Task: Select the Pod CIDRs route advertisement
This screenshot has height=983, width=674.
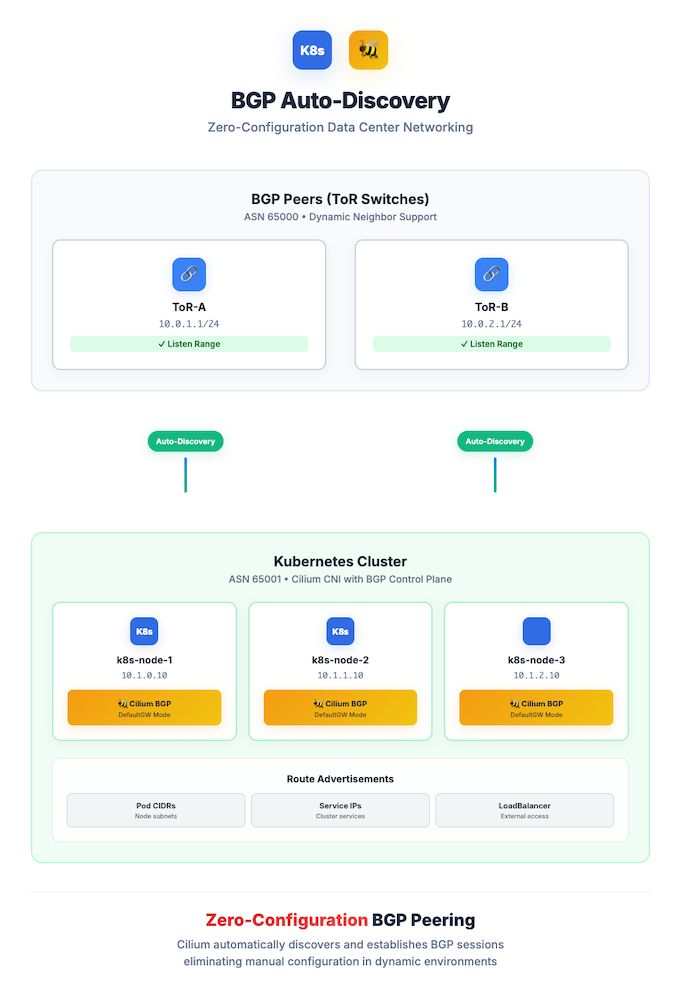Action: (x=156, y=811)
